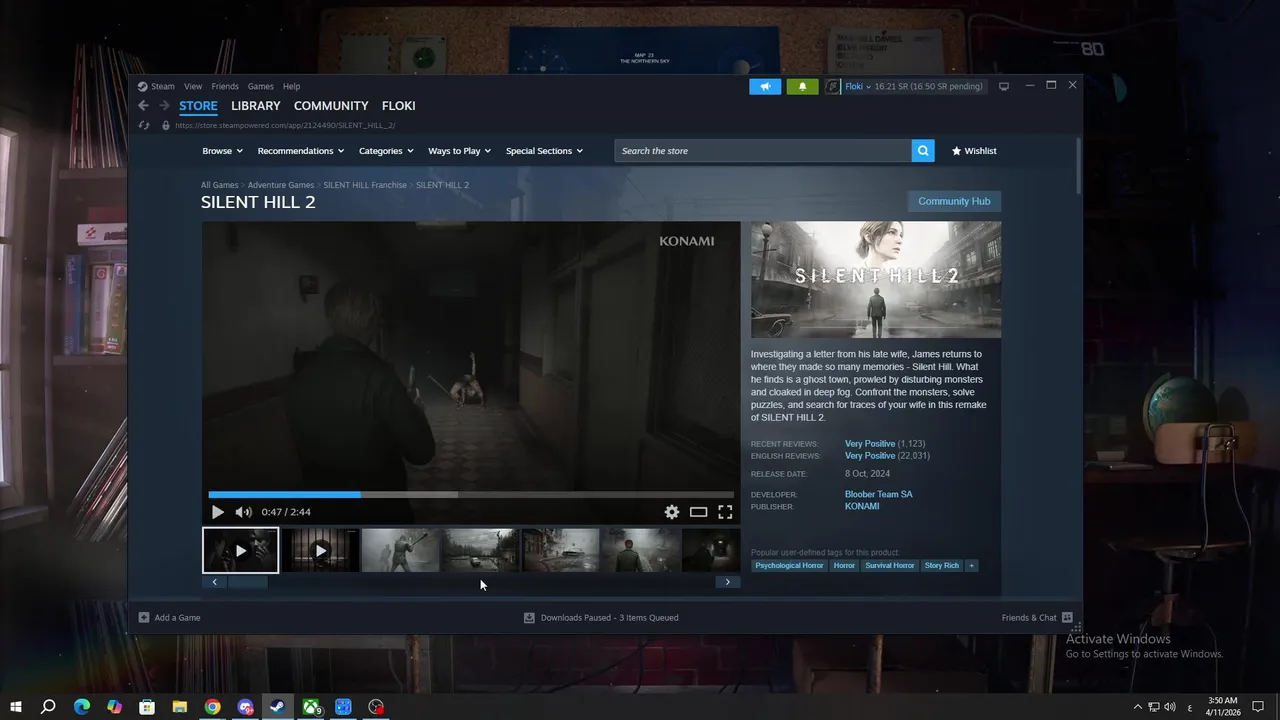Select the Psychological Horror tag
1280x720 pixels.
pos(789,565)
